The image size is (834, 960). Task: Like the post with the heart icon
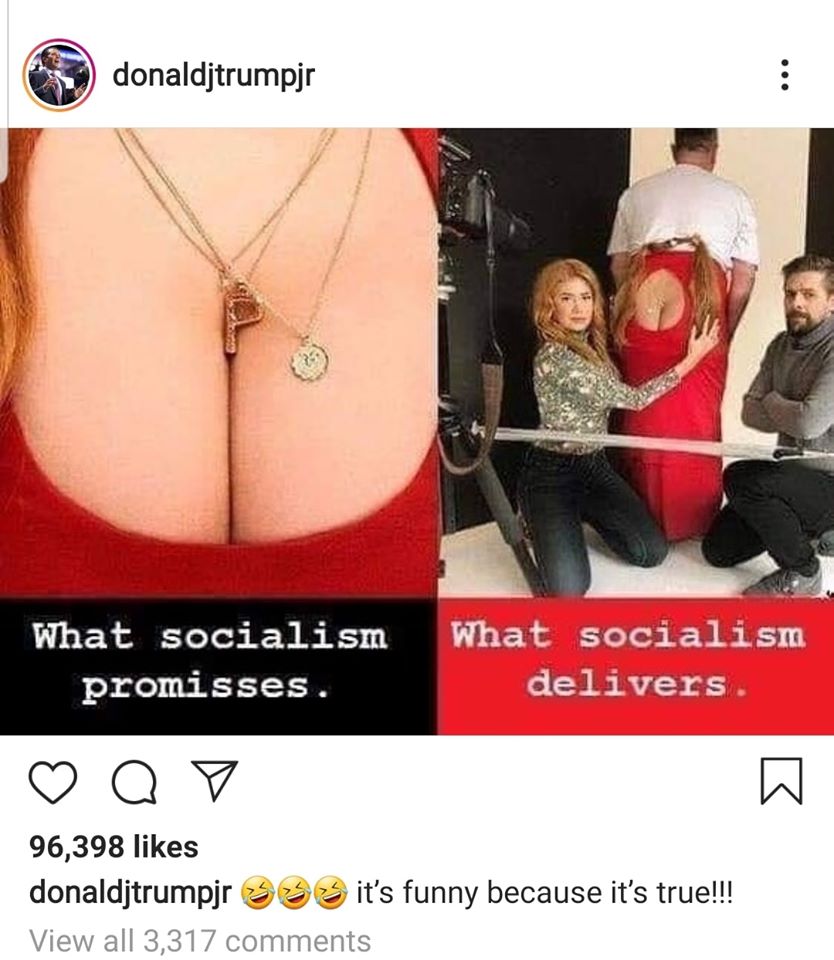(x=53, y=782)
